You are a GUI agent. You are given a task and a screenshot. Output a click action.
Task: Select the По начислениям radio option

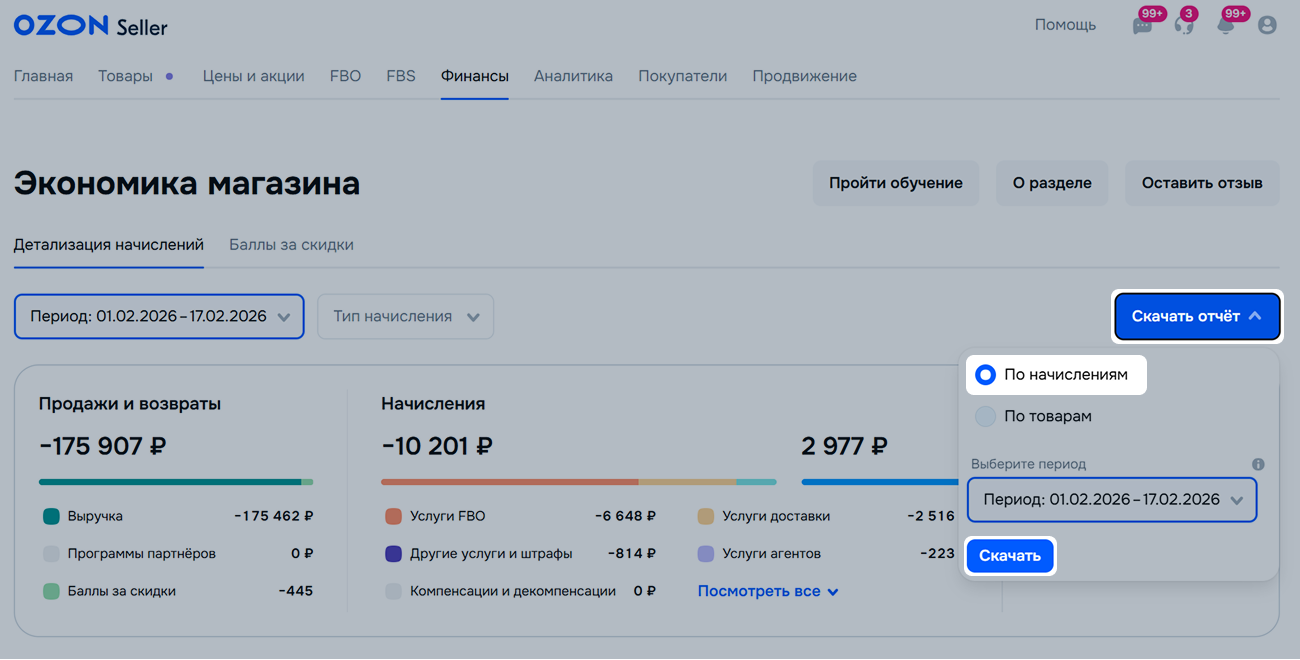[986, 375]
